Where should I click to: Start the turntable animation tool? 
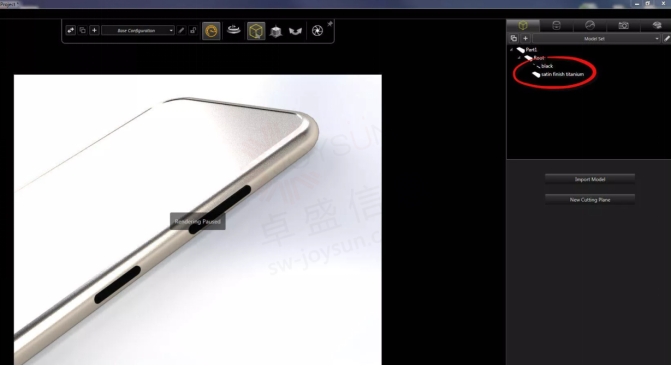234,30
